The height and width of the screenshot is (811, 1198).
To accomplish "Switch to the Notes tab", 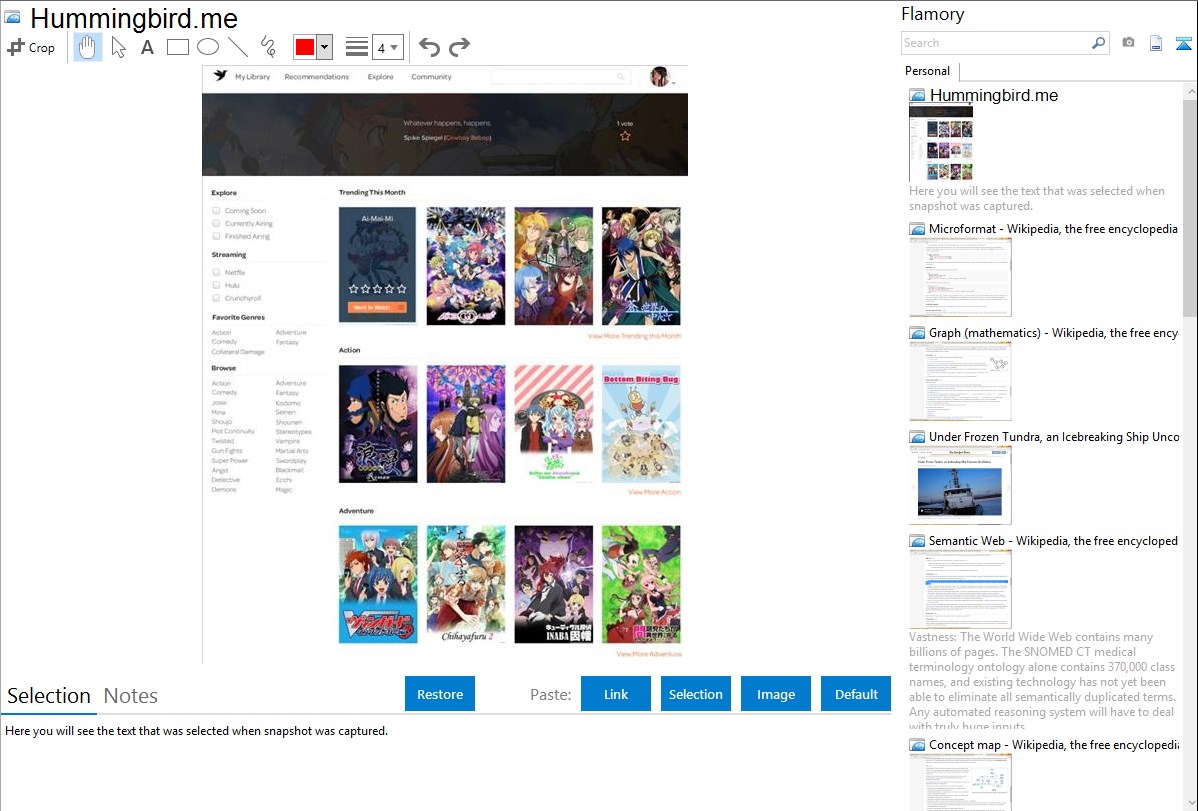I will (x=131, y=696).
